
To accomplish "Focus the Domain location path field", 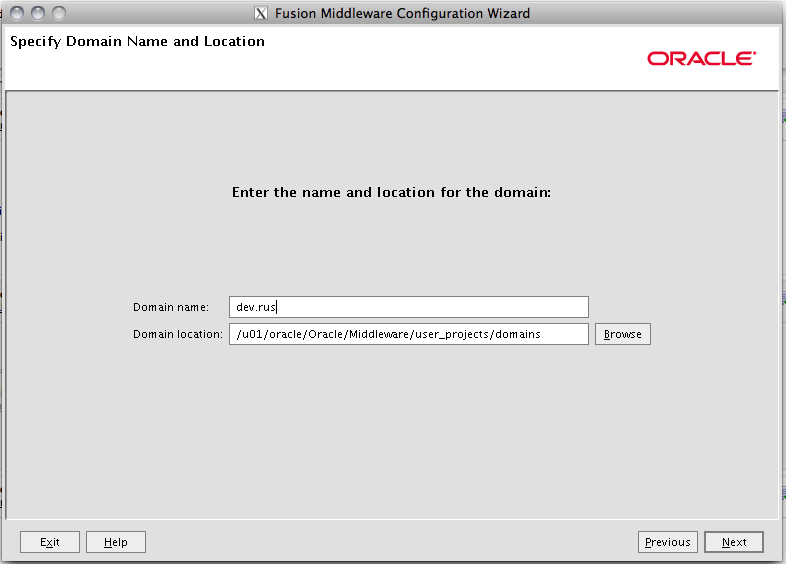I will [x=409, y=334].
